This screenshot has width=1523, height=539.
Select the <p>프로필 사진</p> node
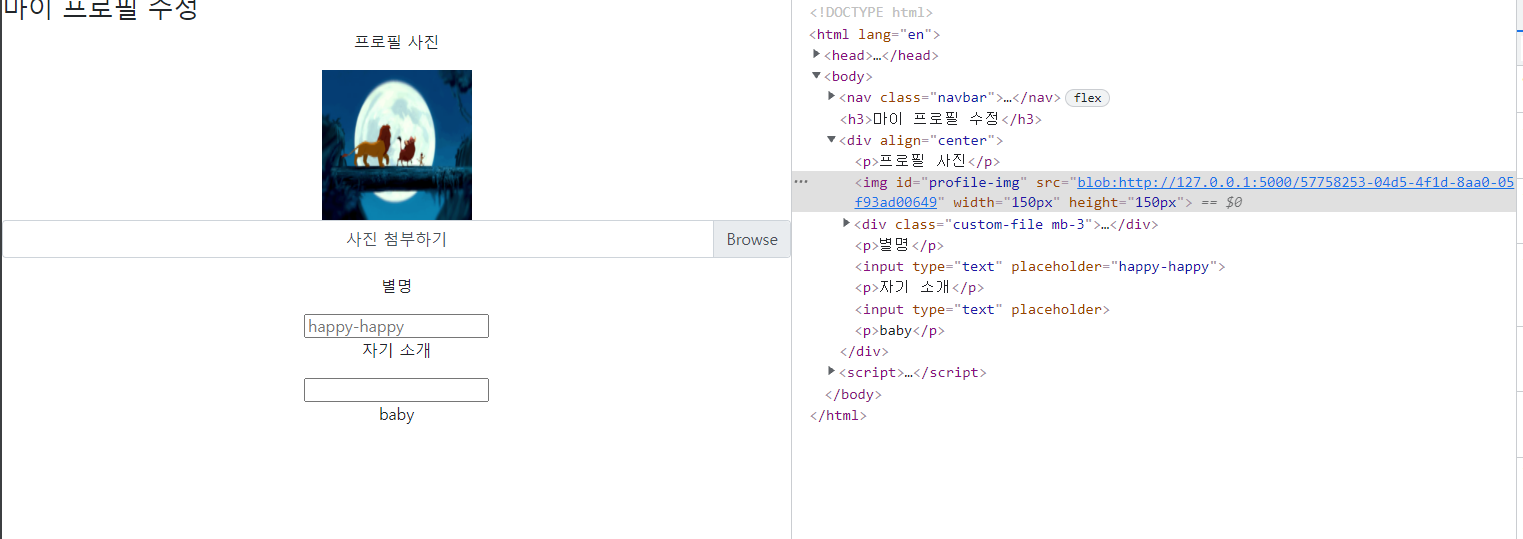[927, 161]
